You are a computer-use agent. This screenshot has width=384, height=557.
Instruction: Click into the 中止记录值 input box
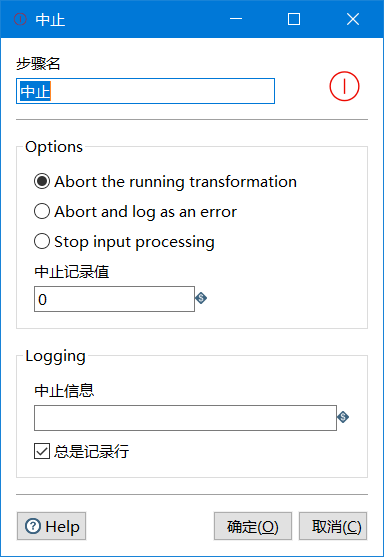click(x=114, y=299)
